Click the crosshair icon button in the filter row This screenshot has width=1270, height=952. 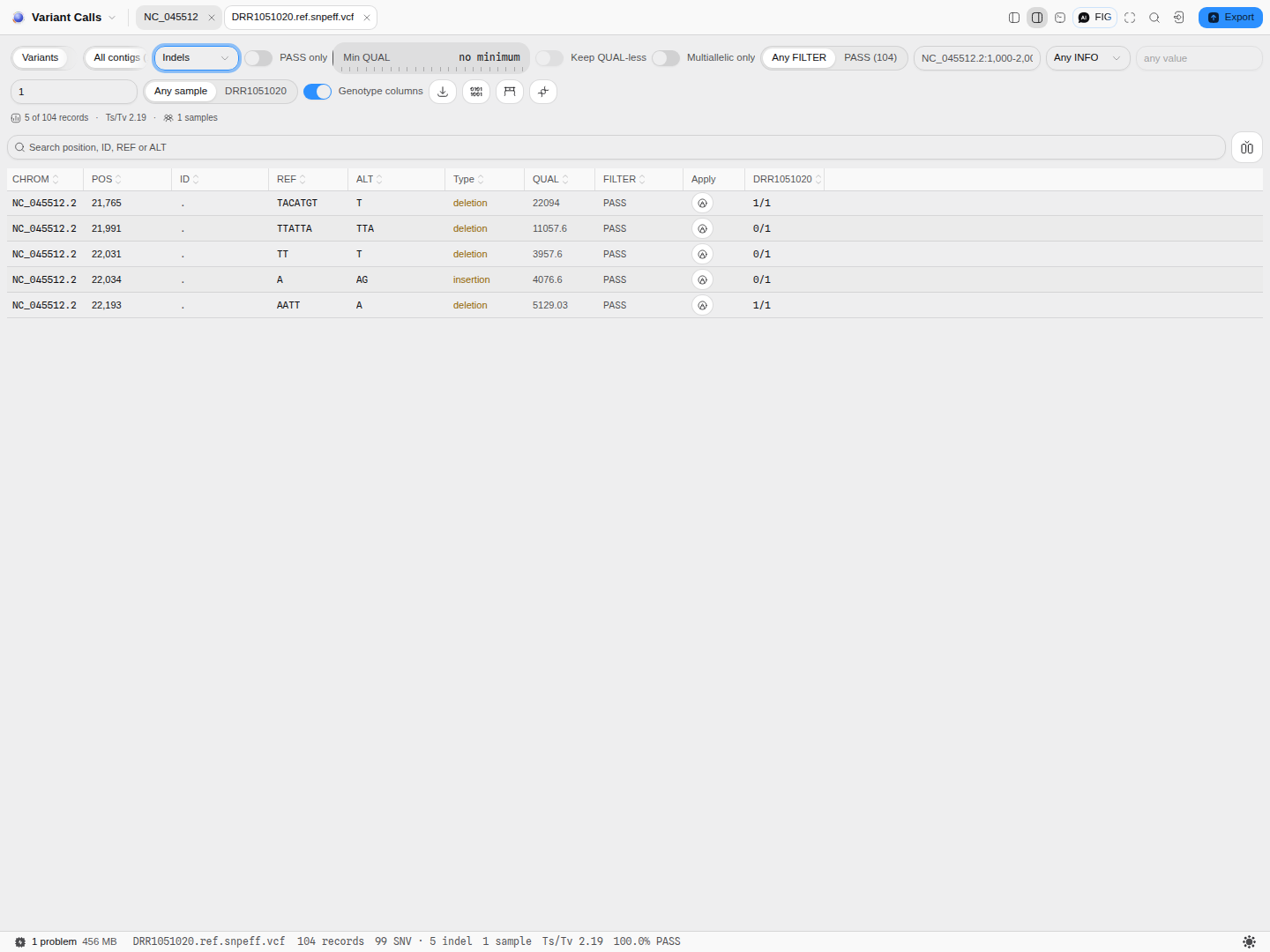click(x=543, y=92)
